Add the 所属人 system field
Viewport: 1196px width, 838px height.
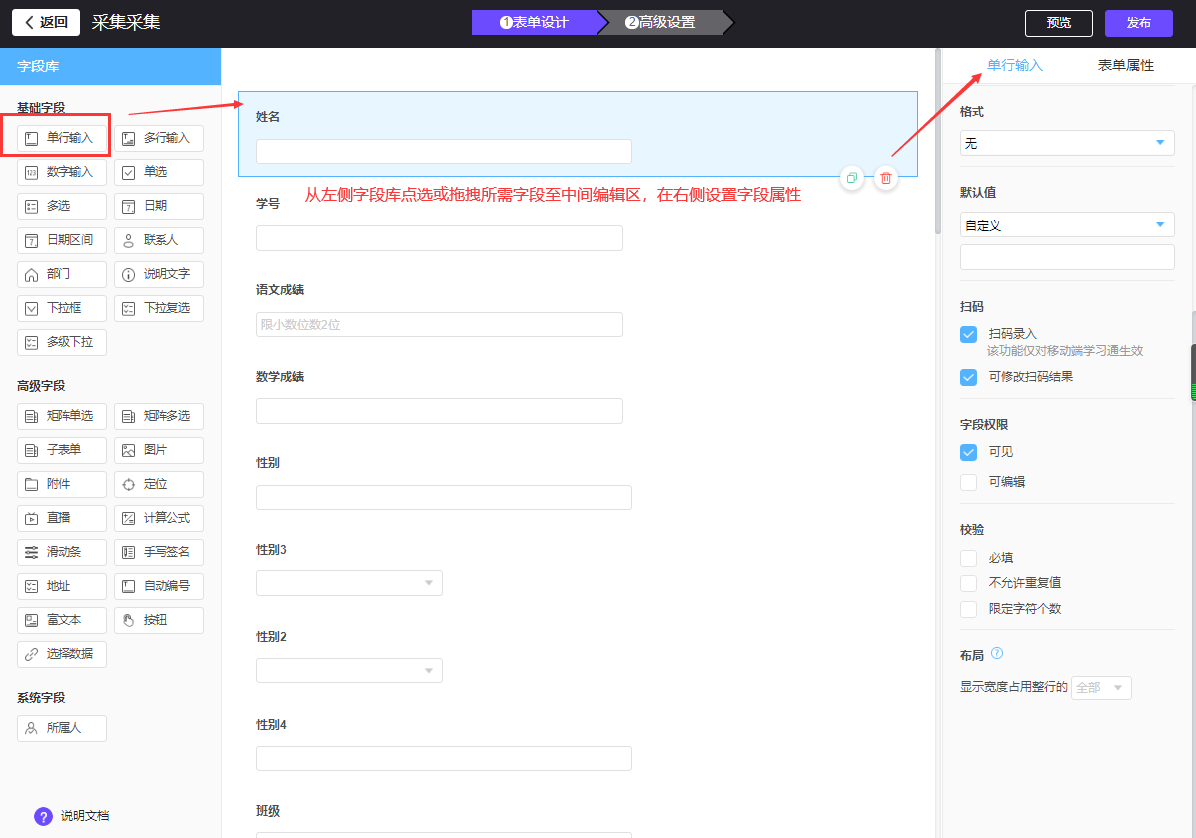tap(62, 728)
